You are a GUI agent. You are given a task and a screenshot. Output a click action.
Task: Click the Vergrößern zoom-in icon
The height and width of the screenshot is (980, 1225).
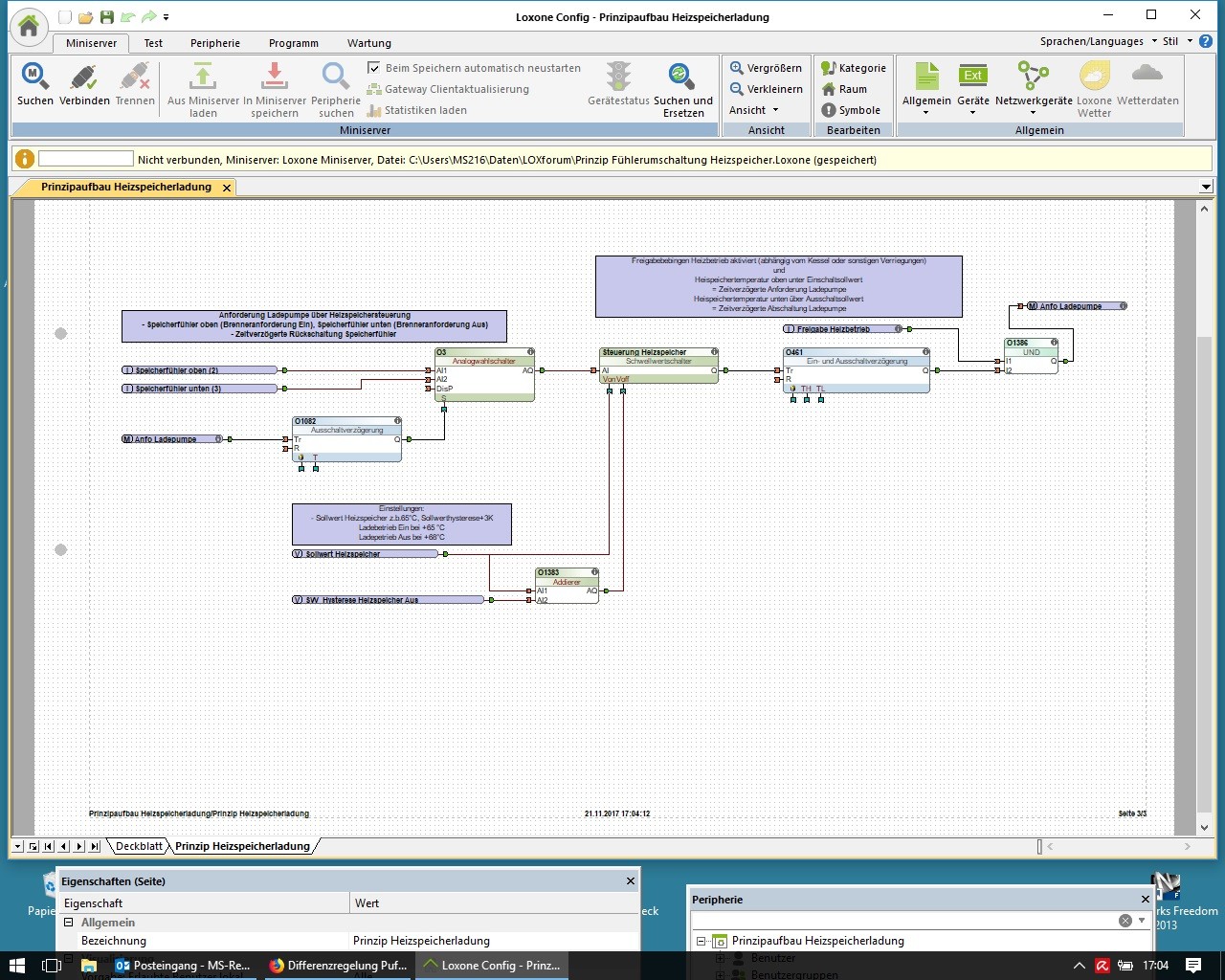tap(737, 68)
